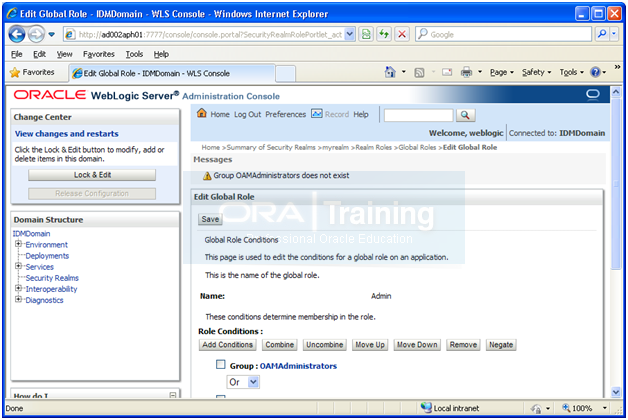Click the Log Out link

(x=248, y=115)
